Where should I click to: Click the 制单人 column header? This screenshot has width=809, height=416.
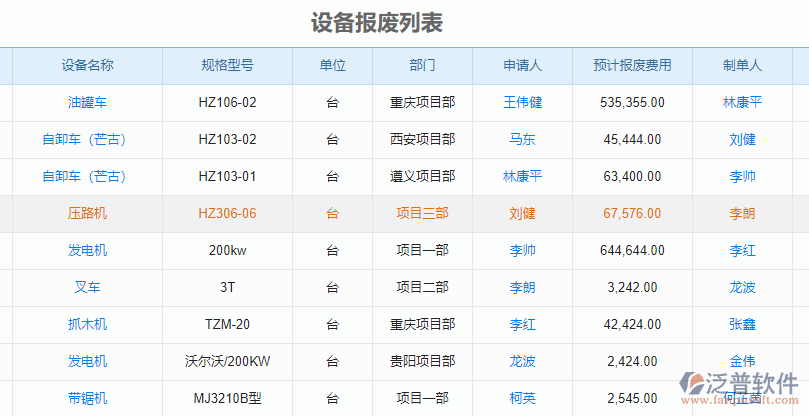click(x=742, y=65)
